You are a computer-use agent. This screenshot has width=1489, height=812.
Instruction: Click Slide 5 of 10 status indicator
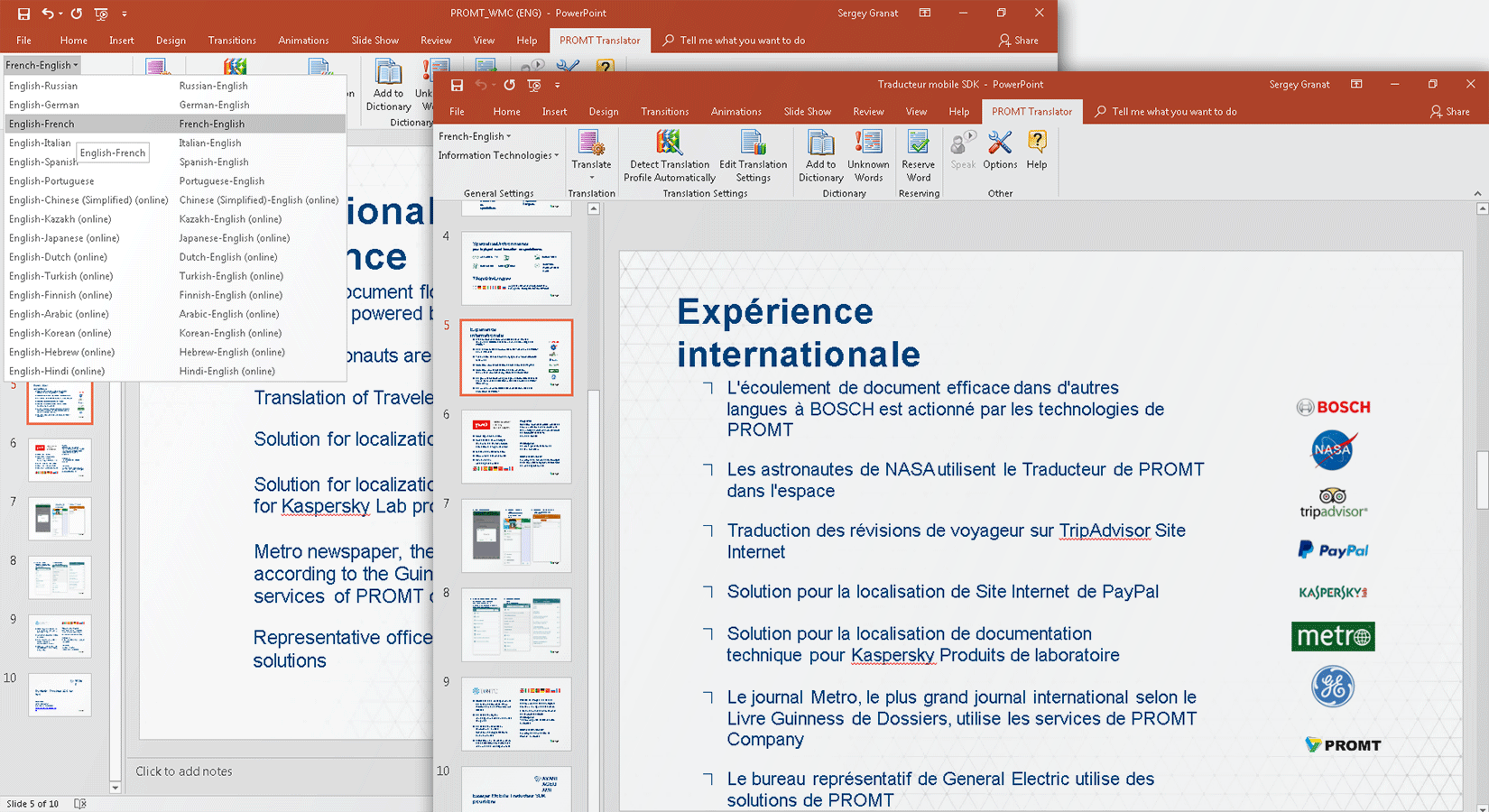(x=32, y=804)
